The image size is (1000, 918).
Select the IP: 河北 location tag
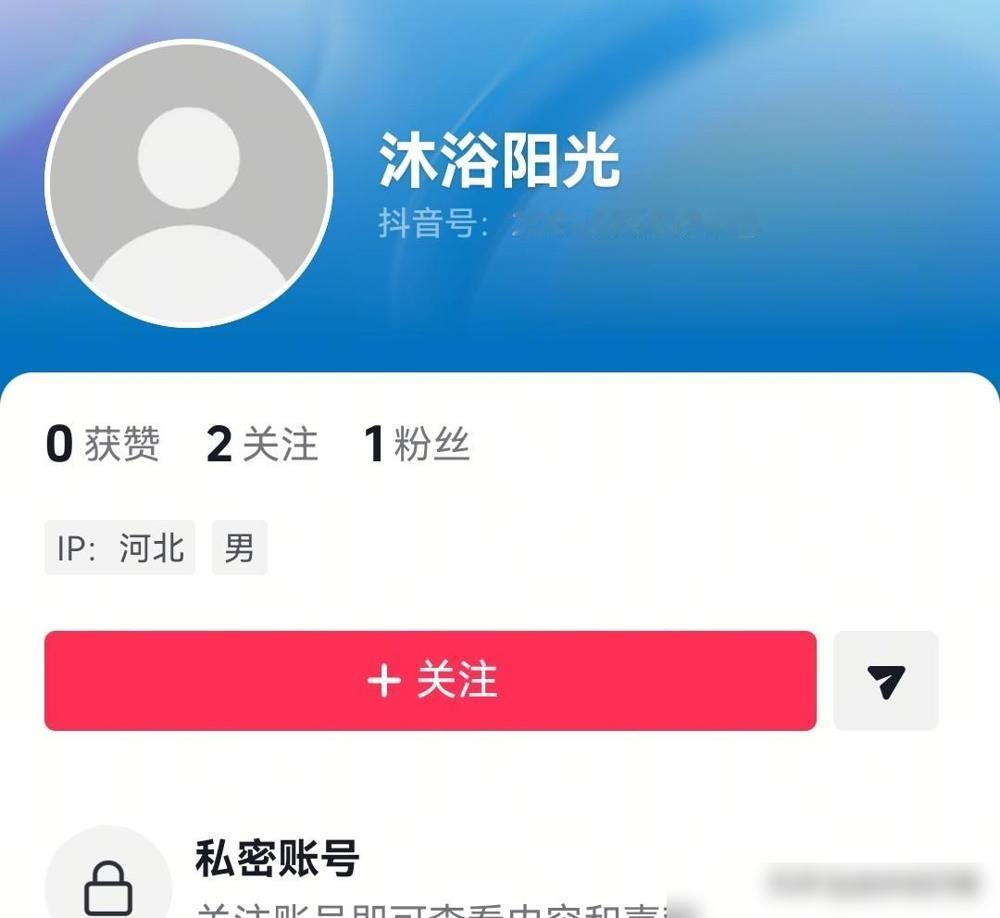pos(120,547)
